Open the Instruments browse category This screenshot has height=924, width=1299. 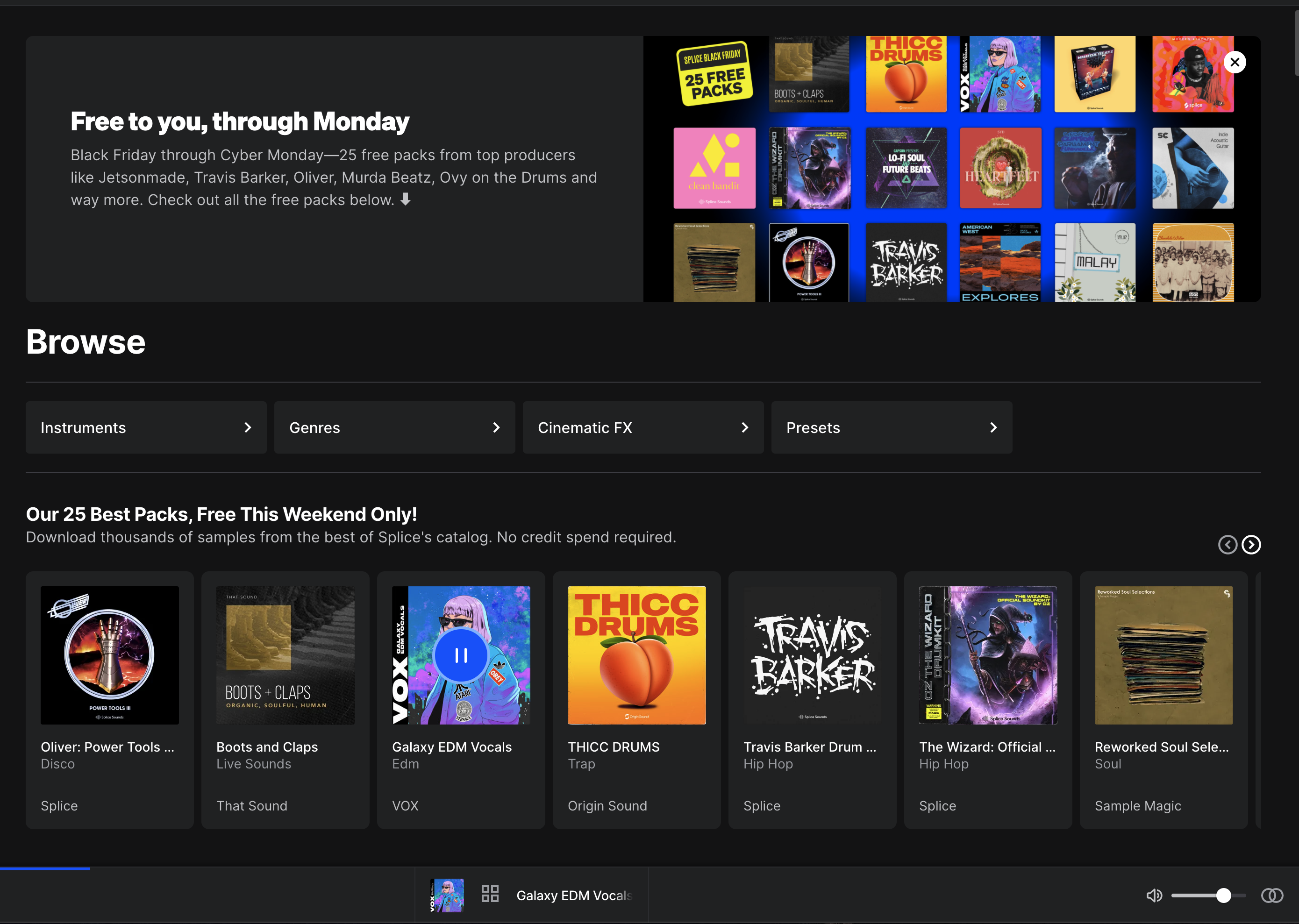[146, 427]
